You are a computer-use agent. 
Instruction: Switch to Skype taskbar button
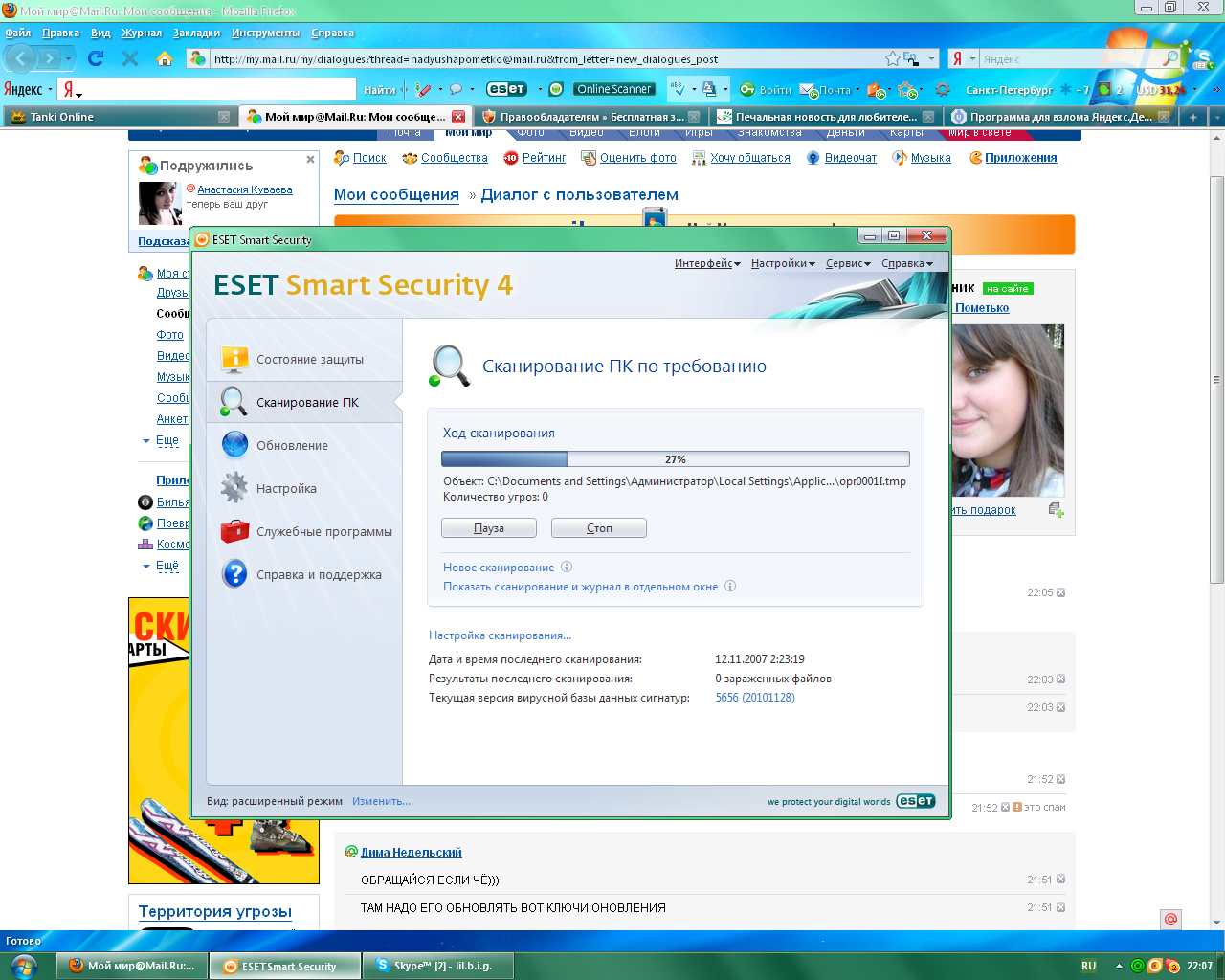tap(438, 966)
